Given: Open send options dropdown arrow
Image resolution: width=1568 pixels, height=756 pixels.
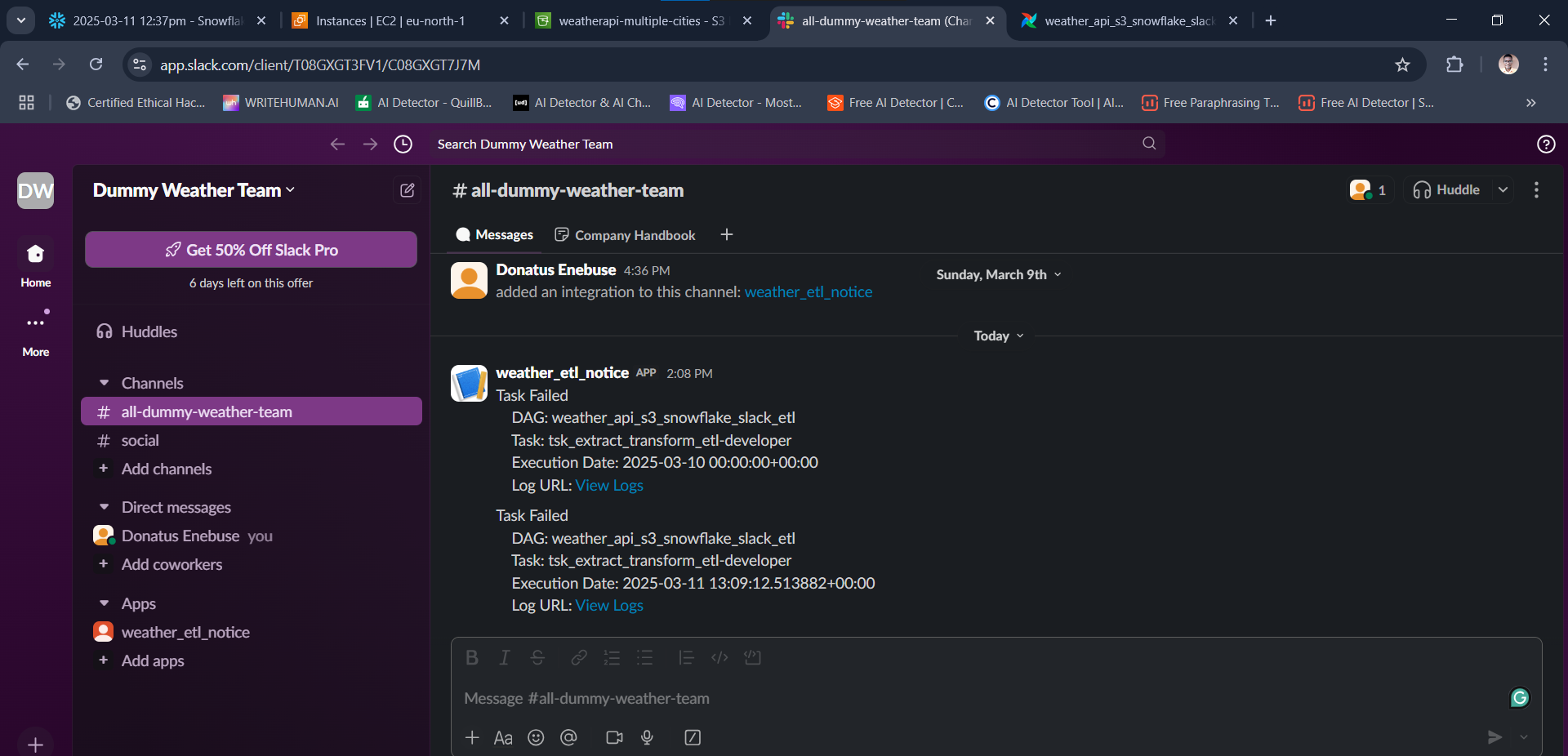Looking at the screenshot, I should pyautogui.click(x=1524, y=737).
